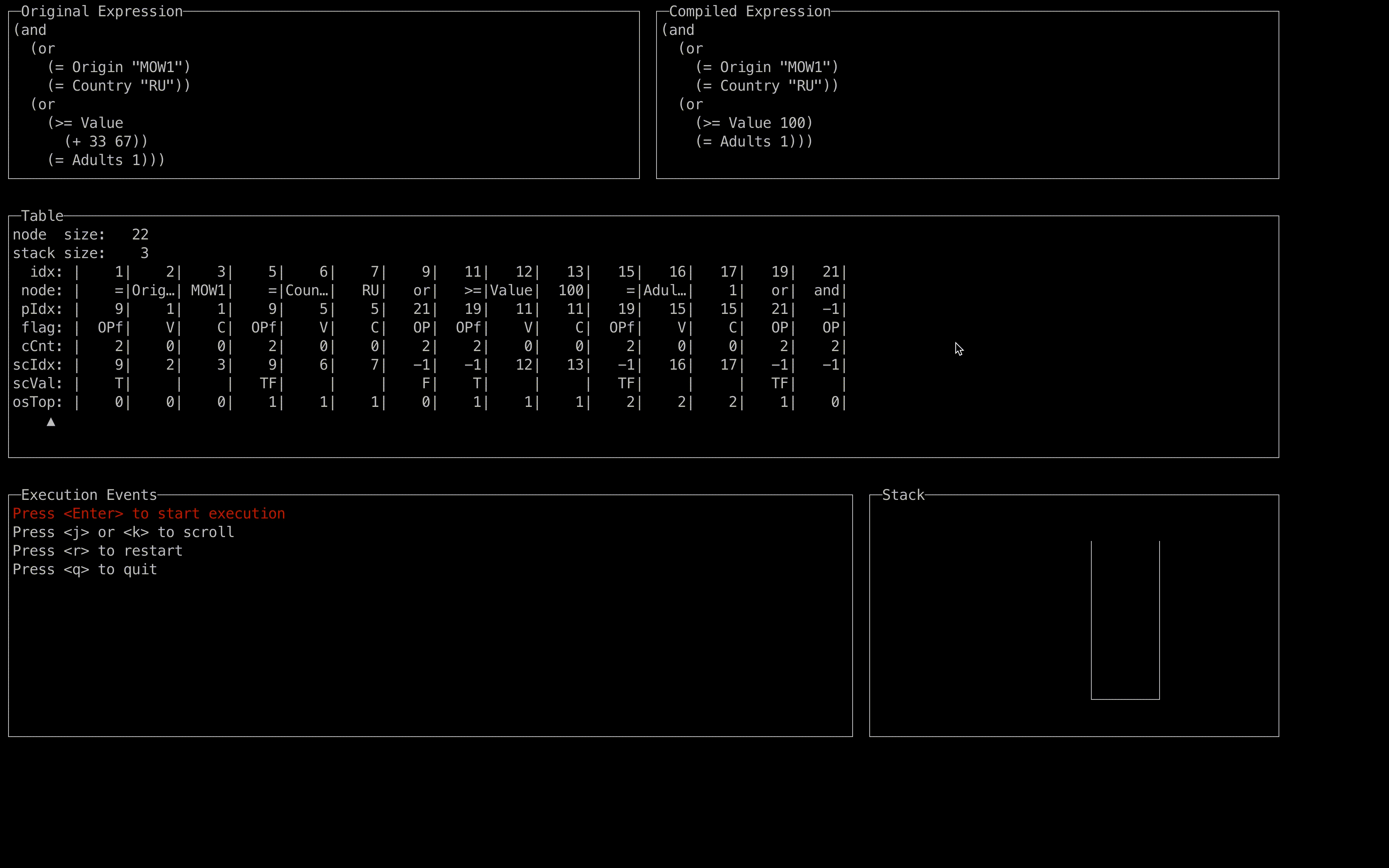Viewport: 1389px width, 868px height.
Task: Click '(>= Value 100)' in the compiled expression
Action: coord(754,123)
